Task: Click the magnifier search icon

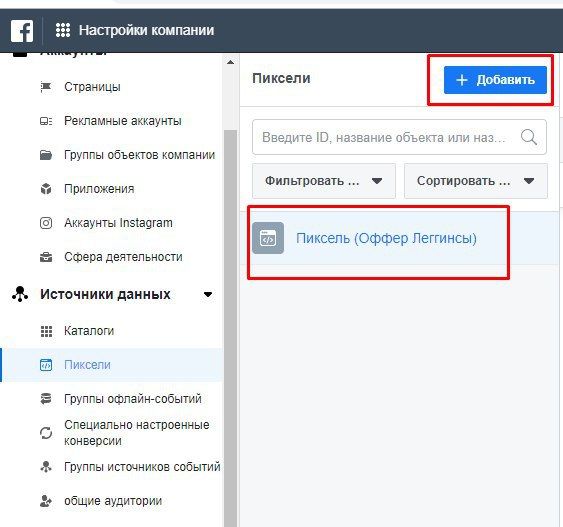Action: 529,137
